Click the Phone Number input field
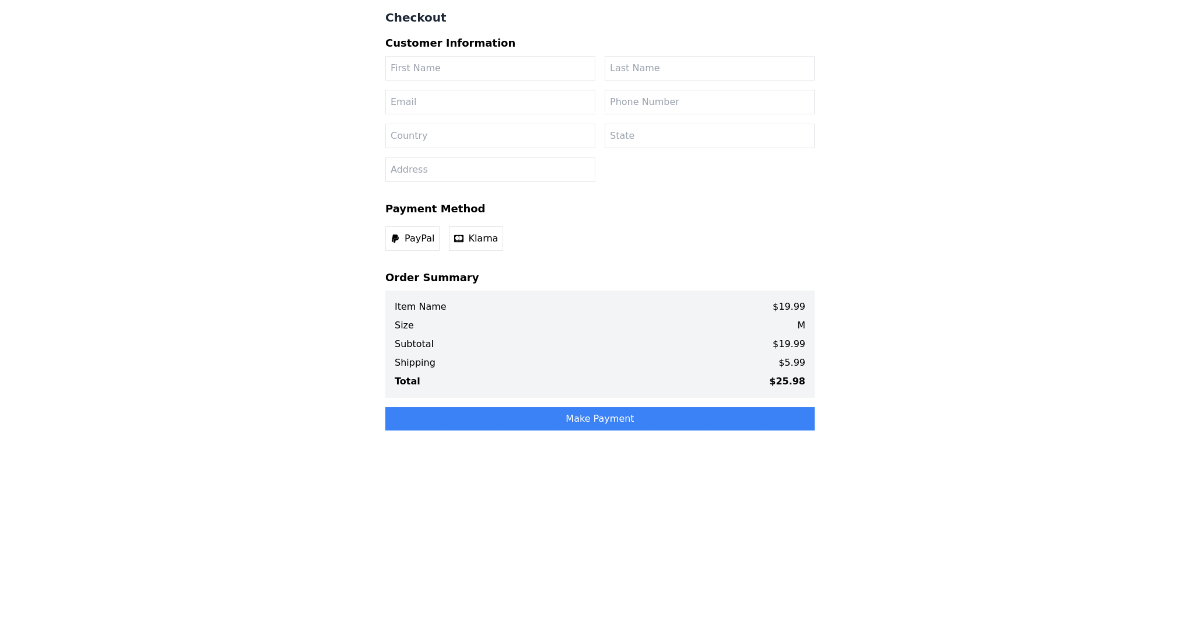 point(709,101)
